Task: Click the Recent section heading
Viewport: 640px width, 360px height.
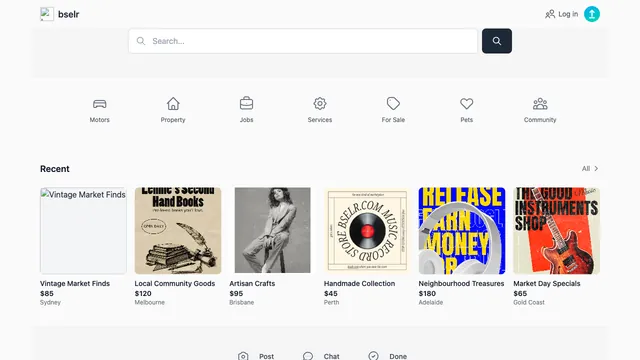Action: [x=55, y=169]
